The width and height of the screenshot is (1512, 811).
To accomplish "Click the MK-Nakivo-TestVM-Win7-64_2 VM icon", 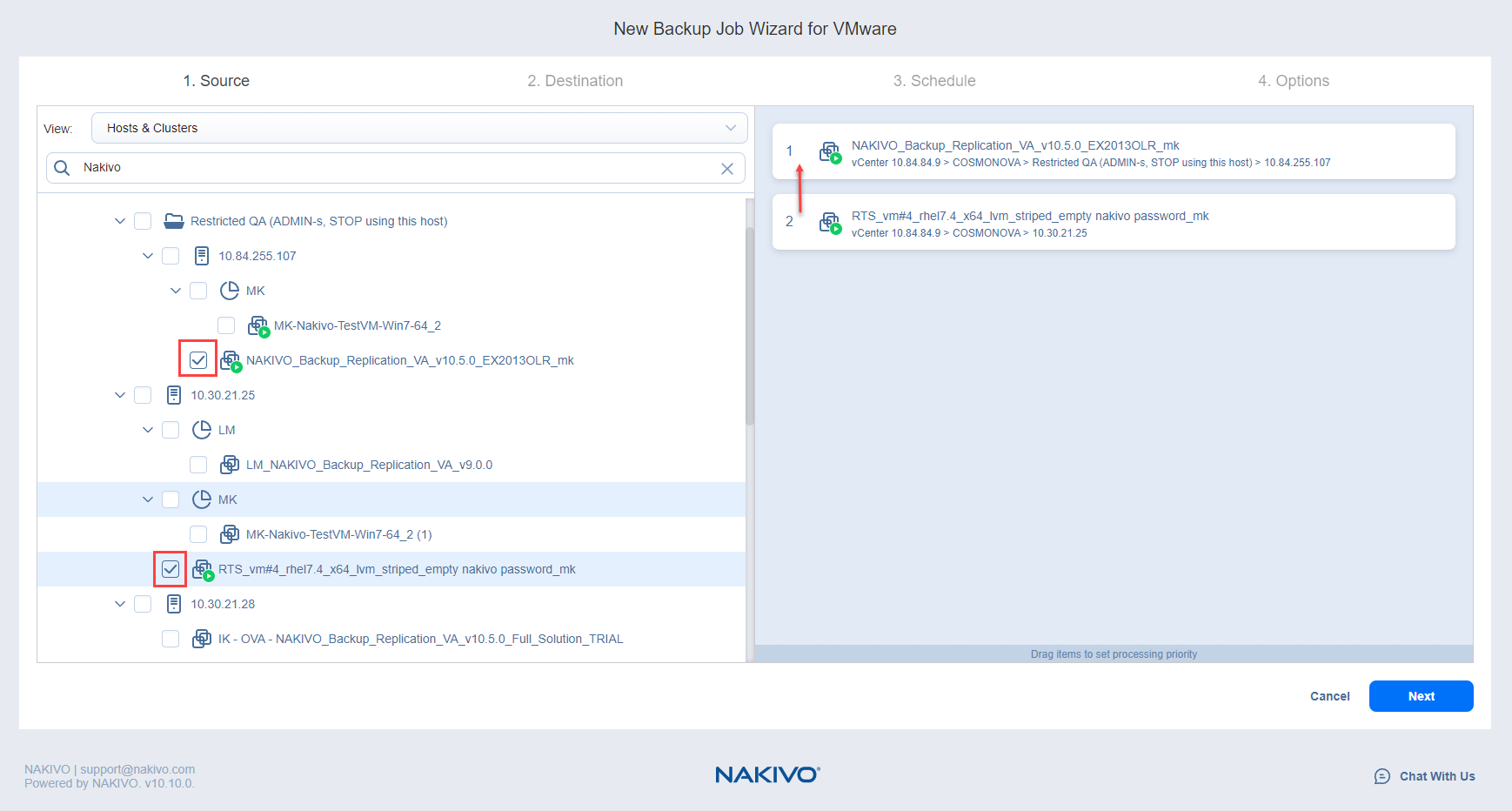I will (258, 326).
